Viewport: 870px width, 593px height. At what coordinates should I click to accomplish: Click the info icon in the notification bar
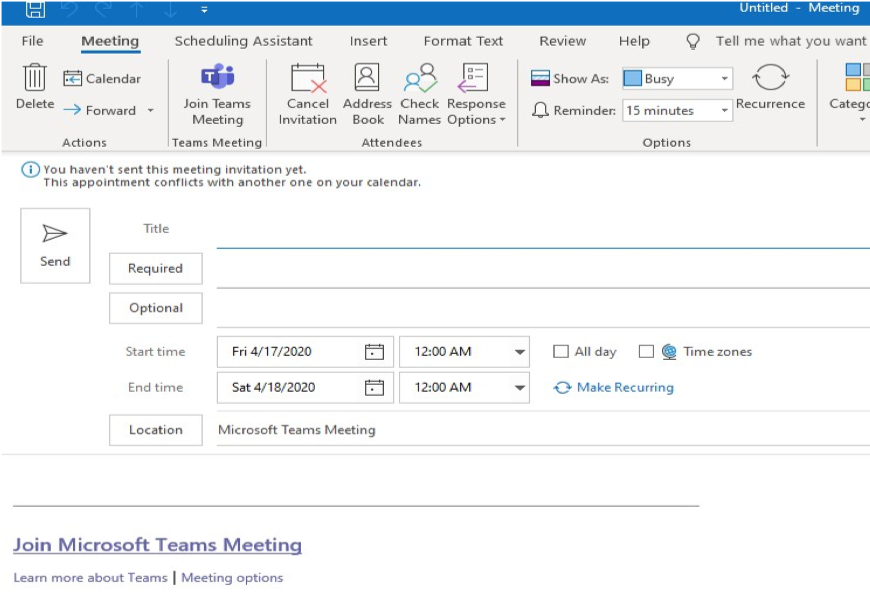30,169
